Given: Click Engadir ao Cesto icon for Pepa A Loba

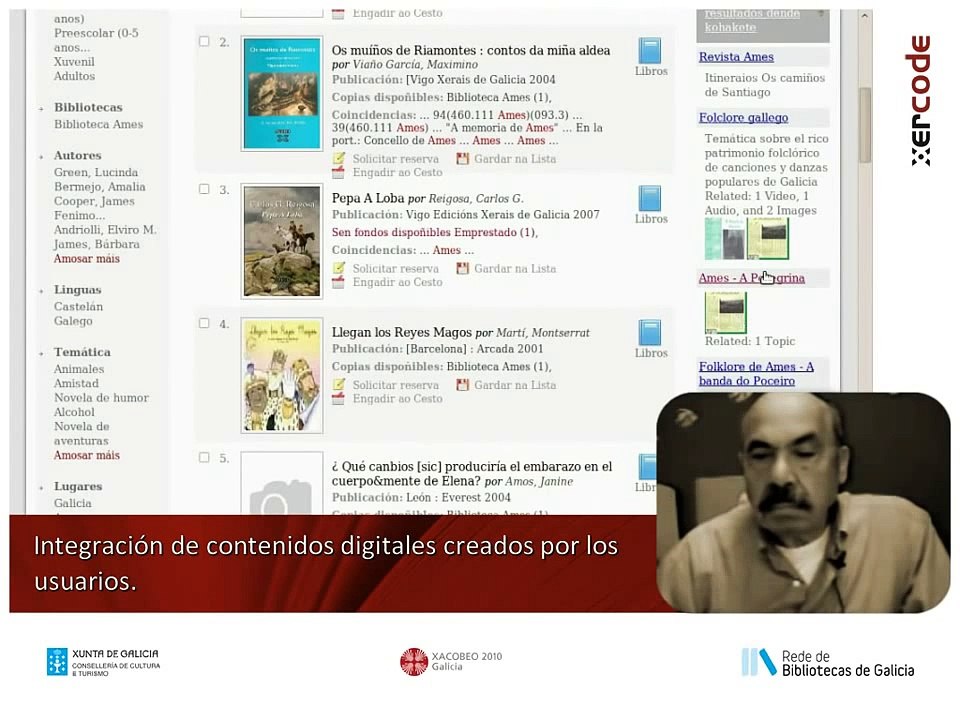Looking at the screenshot, I should pyautogui.click(x=338, y=282).
